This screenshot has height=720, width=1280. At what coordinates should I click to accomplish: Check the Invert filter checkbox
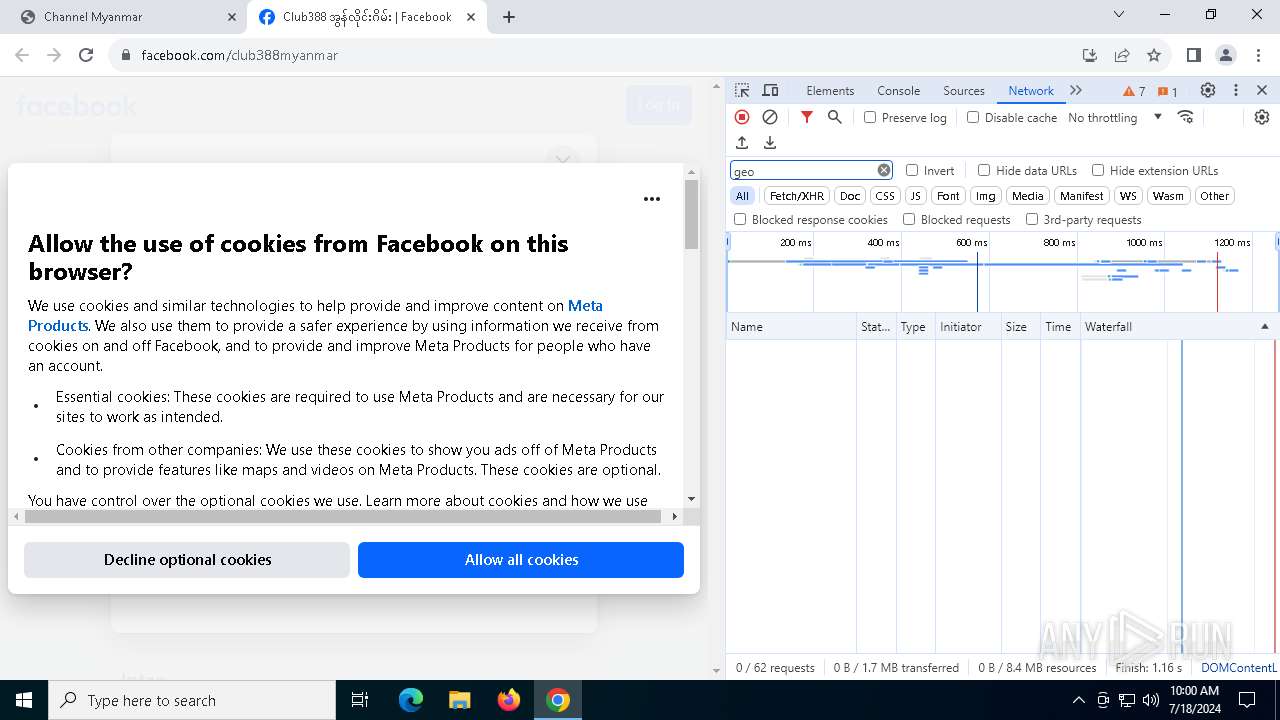912,170
